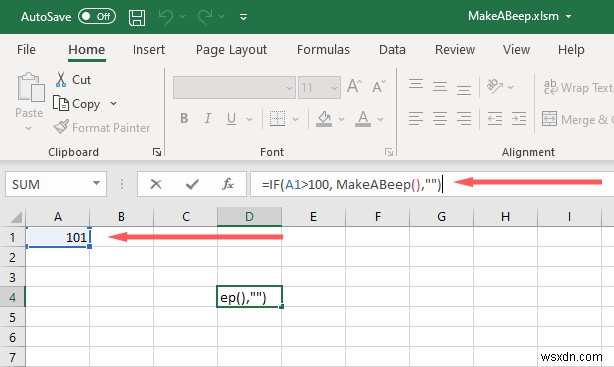Select column D header
The image size is (614, 367).
(x=249, y=217)
